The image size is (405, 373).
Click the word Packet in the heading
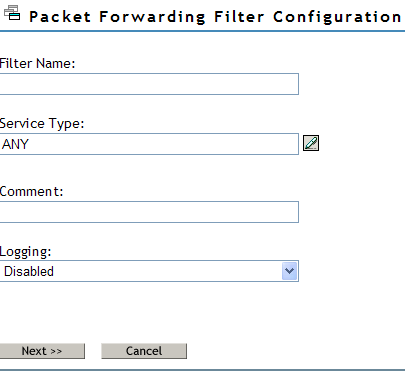[x=60, y=17]
